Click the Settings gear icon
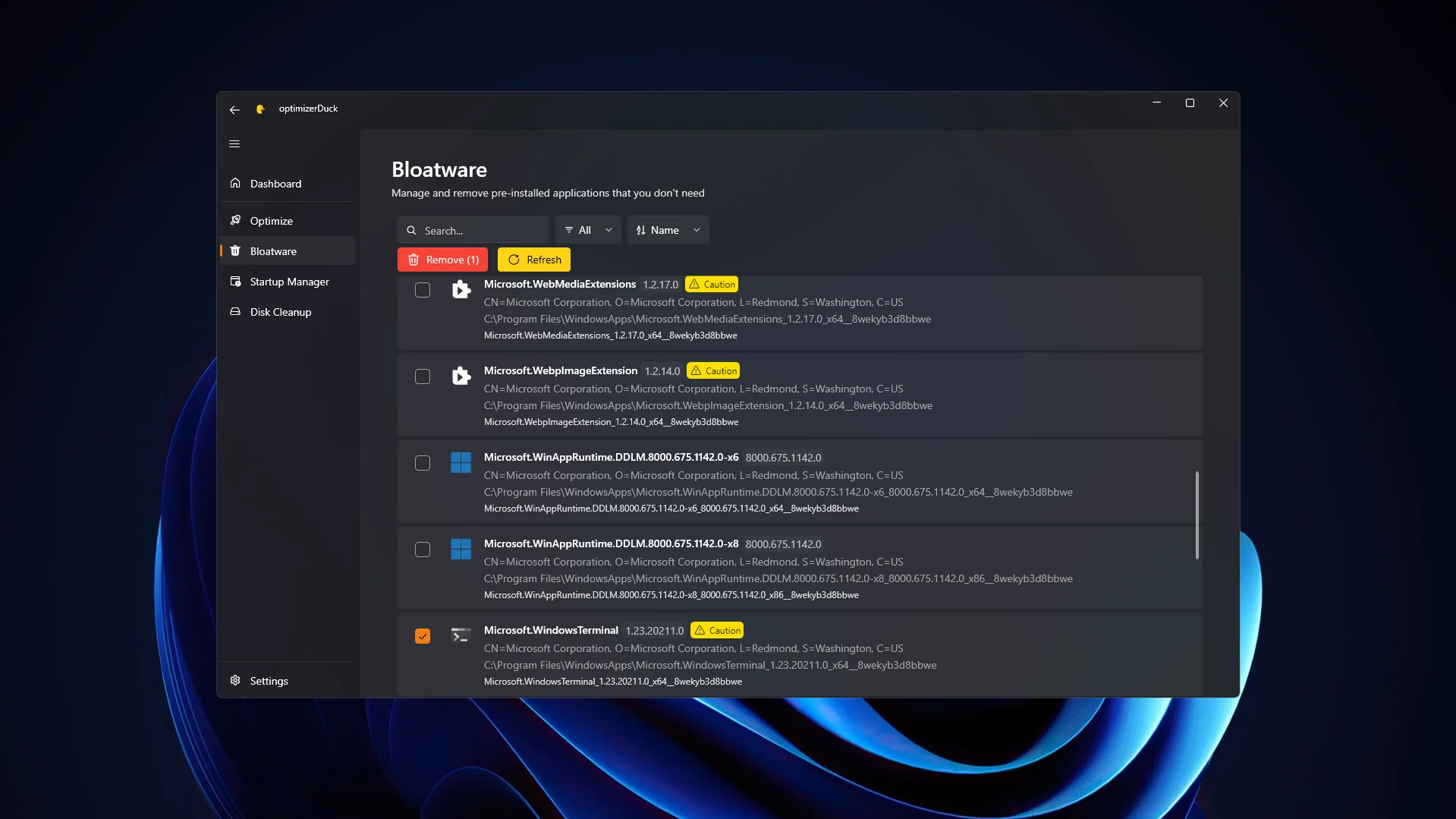The image size is (1456, 819). [235, 681]
